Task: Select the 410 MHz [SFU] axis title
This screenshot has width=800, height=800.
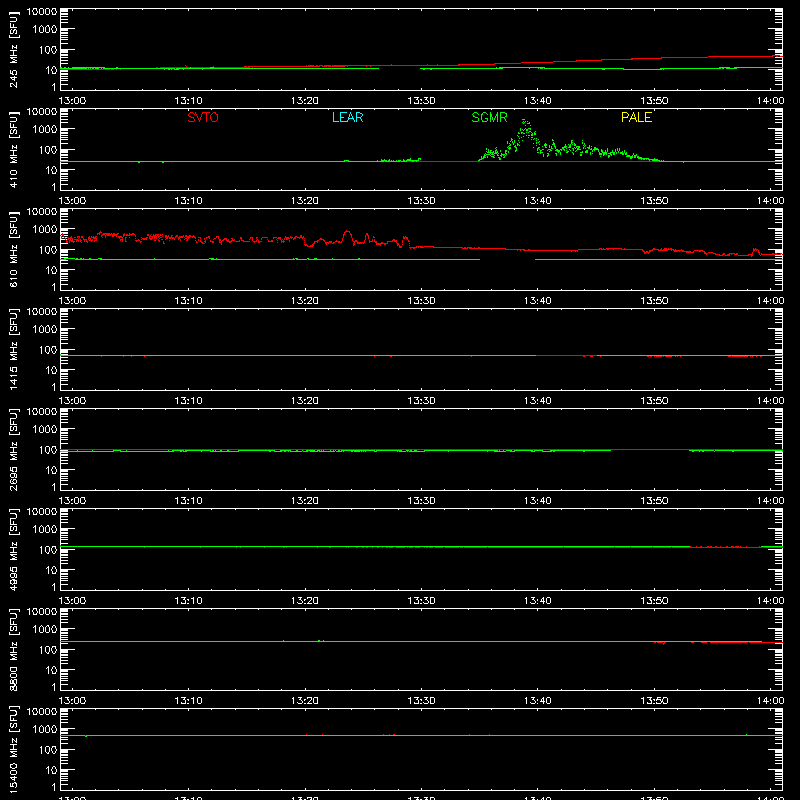Action: [x=13, y=151]
